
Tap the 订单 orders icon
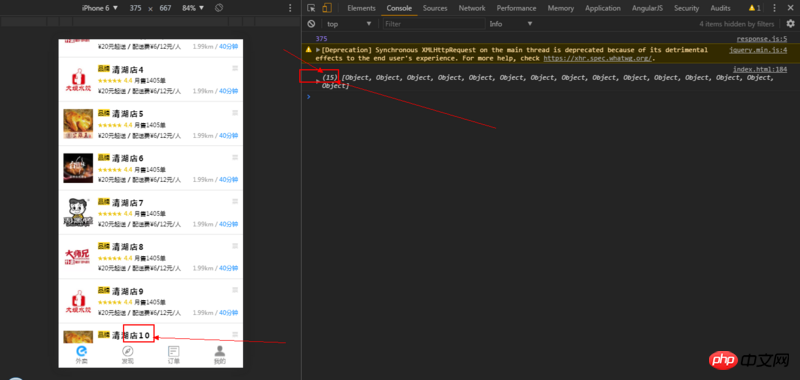(x=173, y=351)
